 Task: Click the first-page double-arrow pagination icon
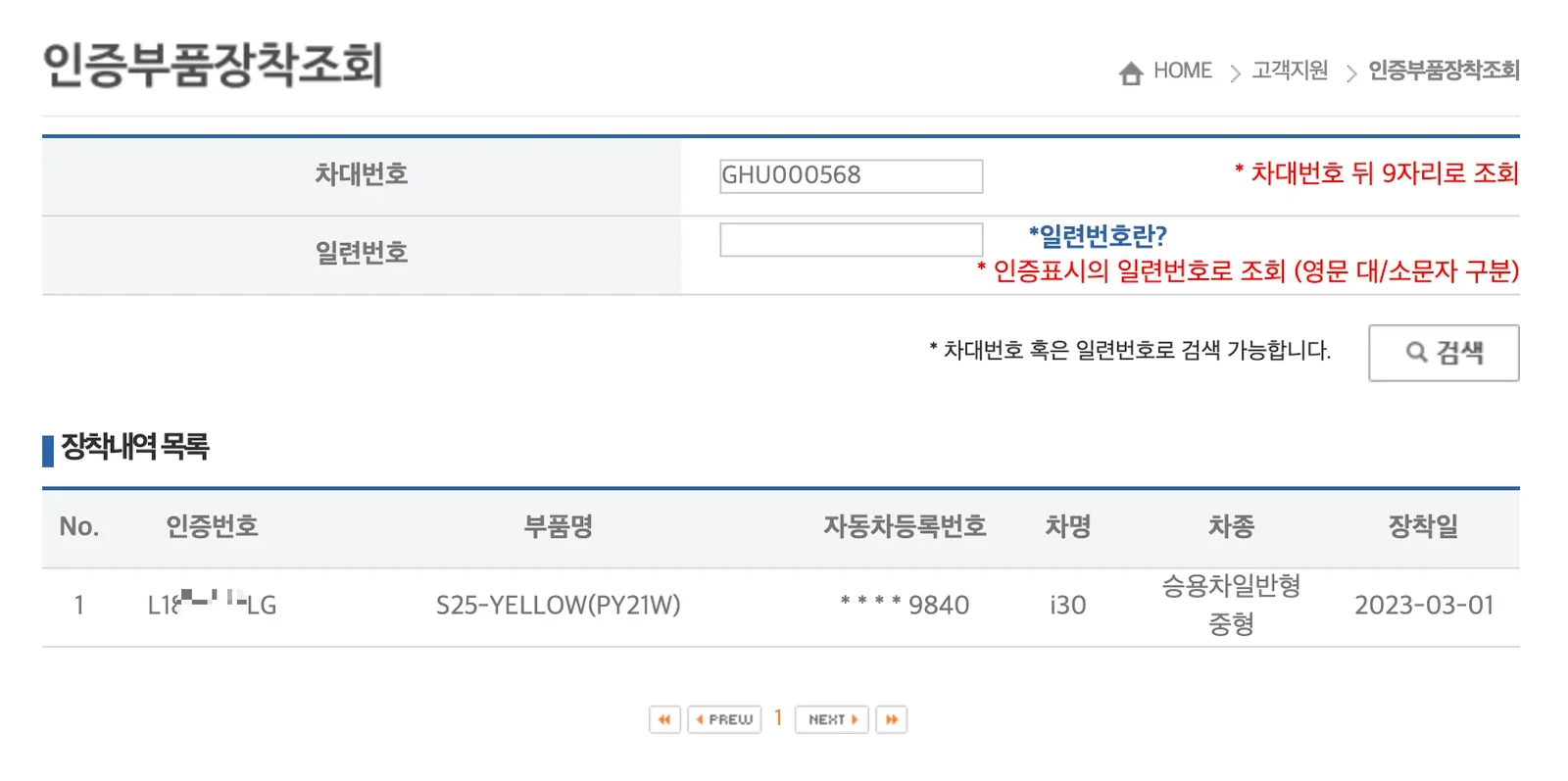point(664,718)
